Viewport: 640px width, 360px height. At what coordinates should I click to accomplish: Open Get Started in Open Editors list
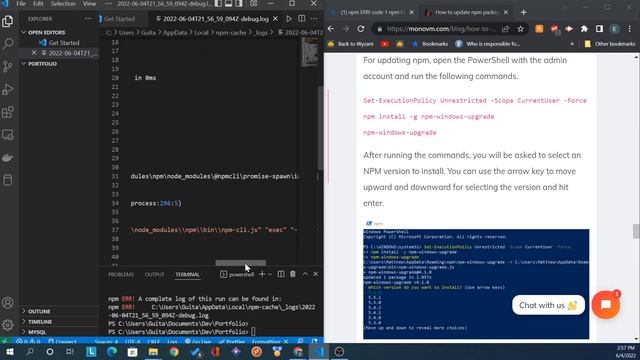click(x=64, y=42)
